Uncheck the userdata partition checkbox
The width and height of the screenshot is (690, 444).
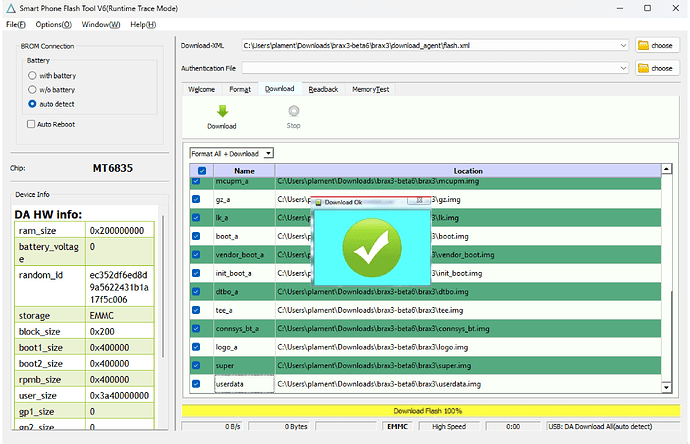[x=196, y=384]
